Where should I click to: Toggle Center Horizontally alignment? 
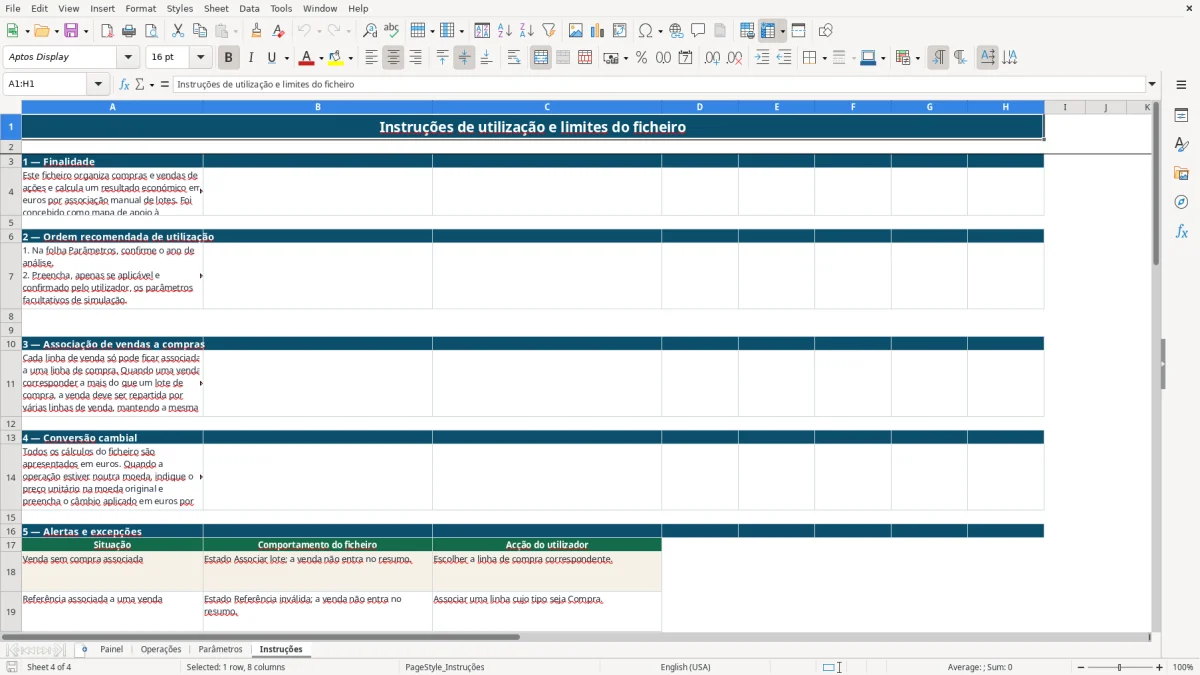click(x=393, y=58)
